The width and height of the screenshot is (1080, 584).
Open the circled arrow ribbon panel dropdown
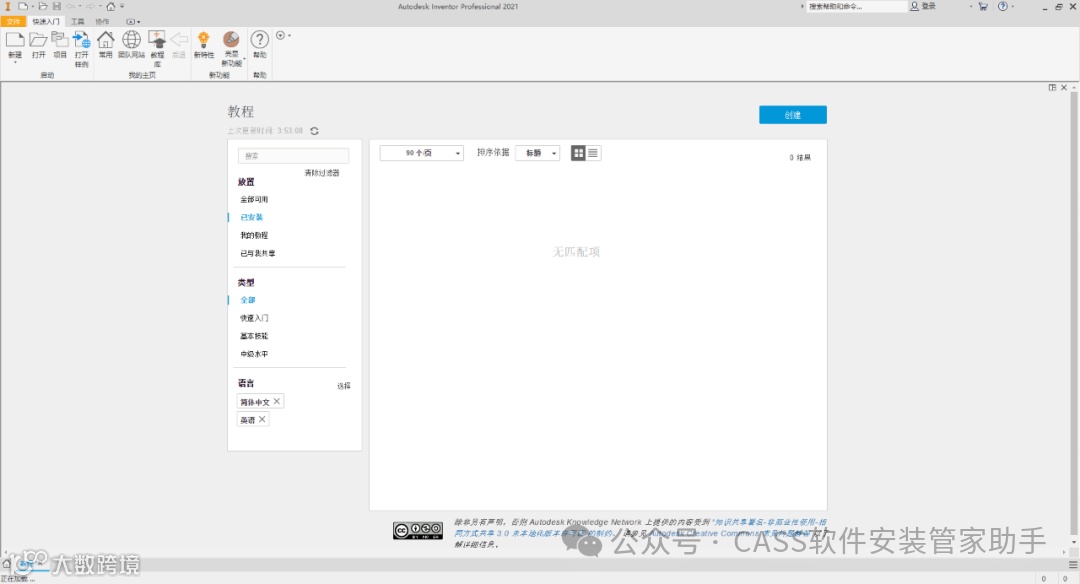(283, 35)
